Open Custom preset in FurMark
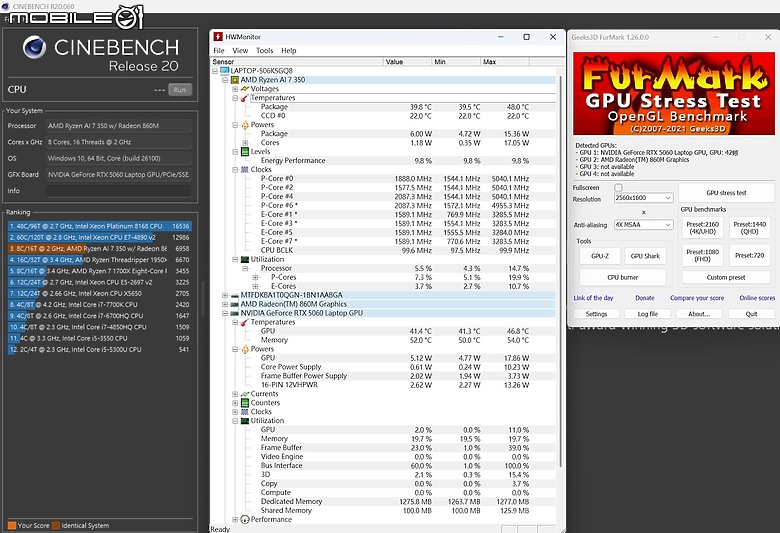780x533 pixels. [x=726, y=277]
